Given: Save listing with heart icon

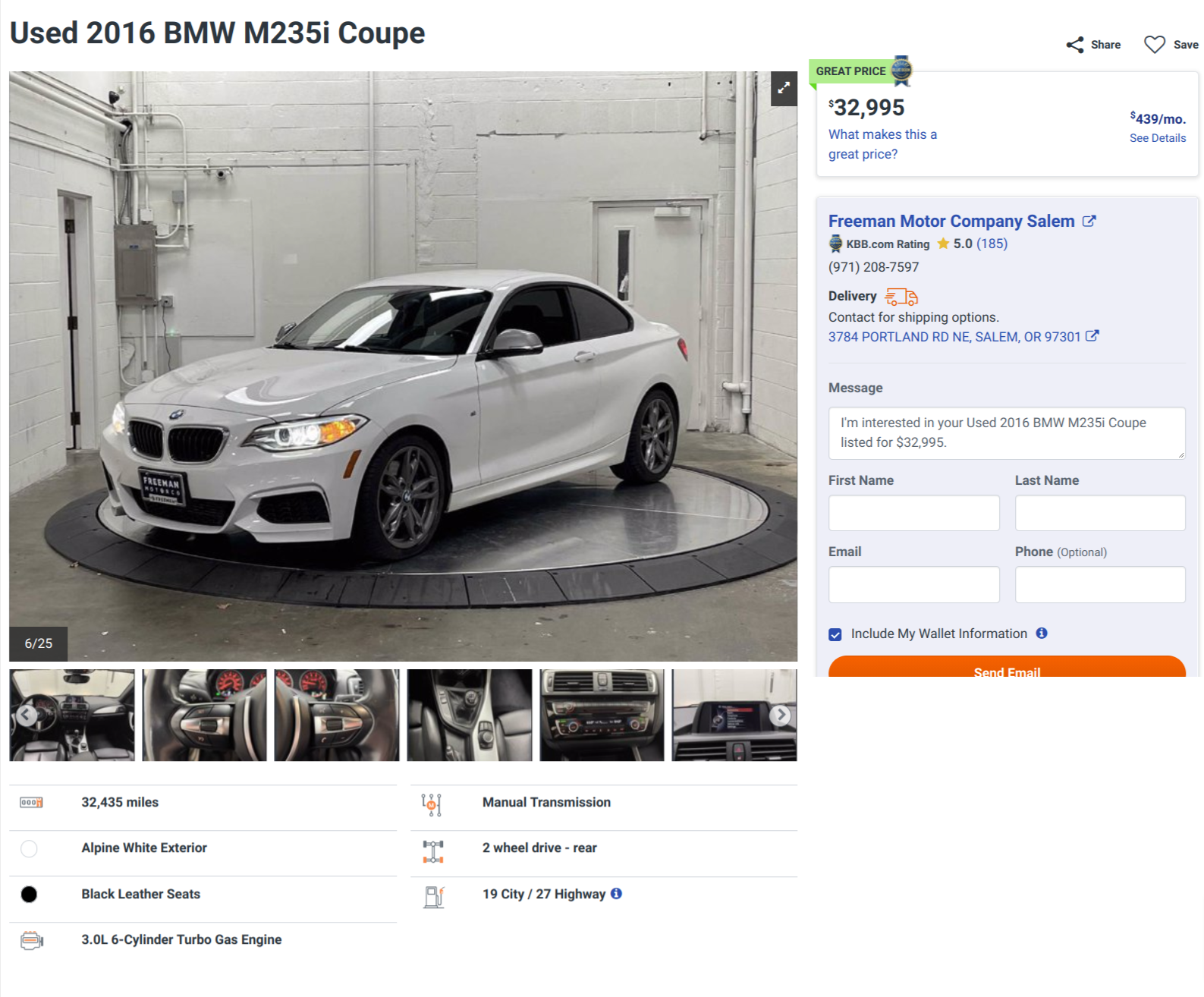Looking at the screenshot, I should tap(1154, 45).
